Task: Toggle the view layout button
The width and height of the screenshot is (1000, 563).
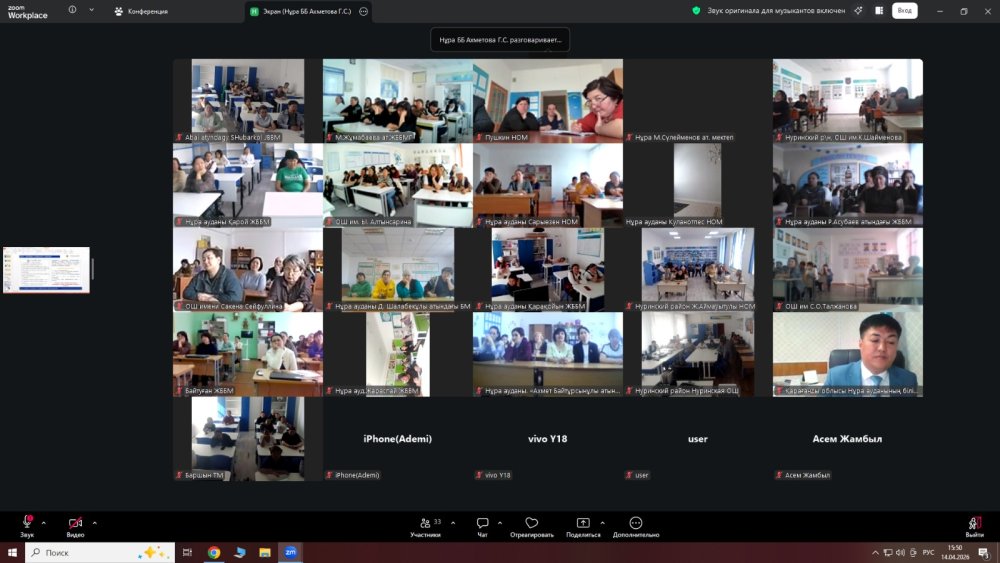Action: 879,11
